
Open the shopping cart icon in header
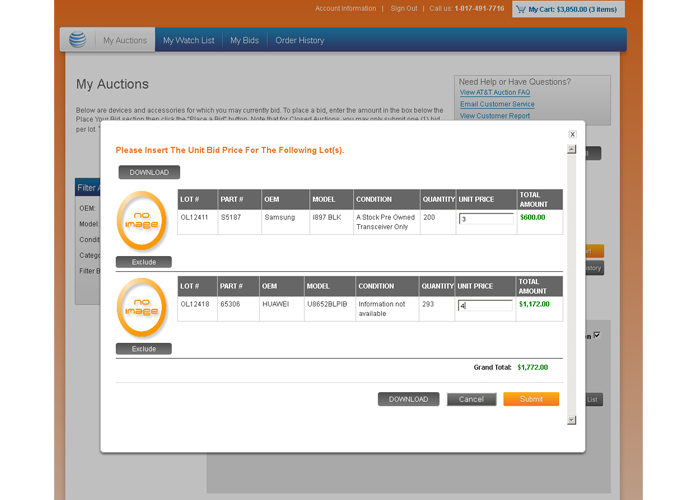pyautogui.click(x=521, y=9)
